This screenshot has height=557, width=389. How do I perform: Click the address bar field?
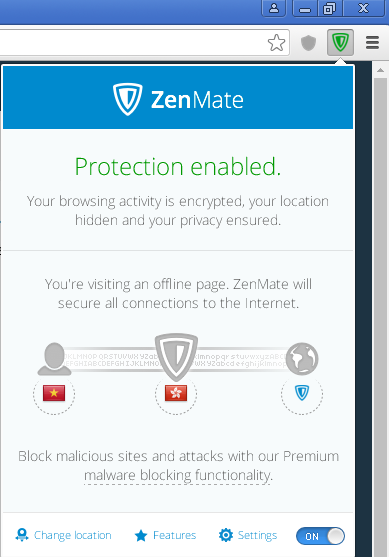(x=131, y=43)
